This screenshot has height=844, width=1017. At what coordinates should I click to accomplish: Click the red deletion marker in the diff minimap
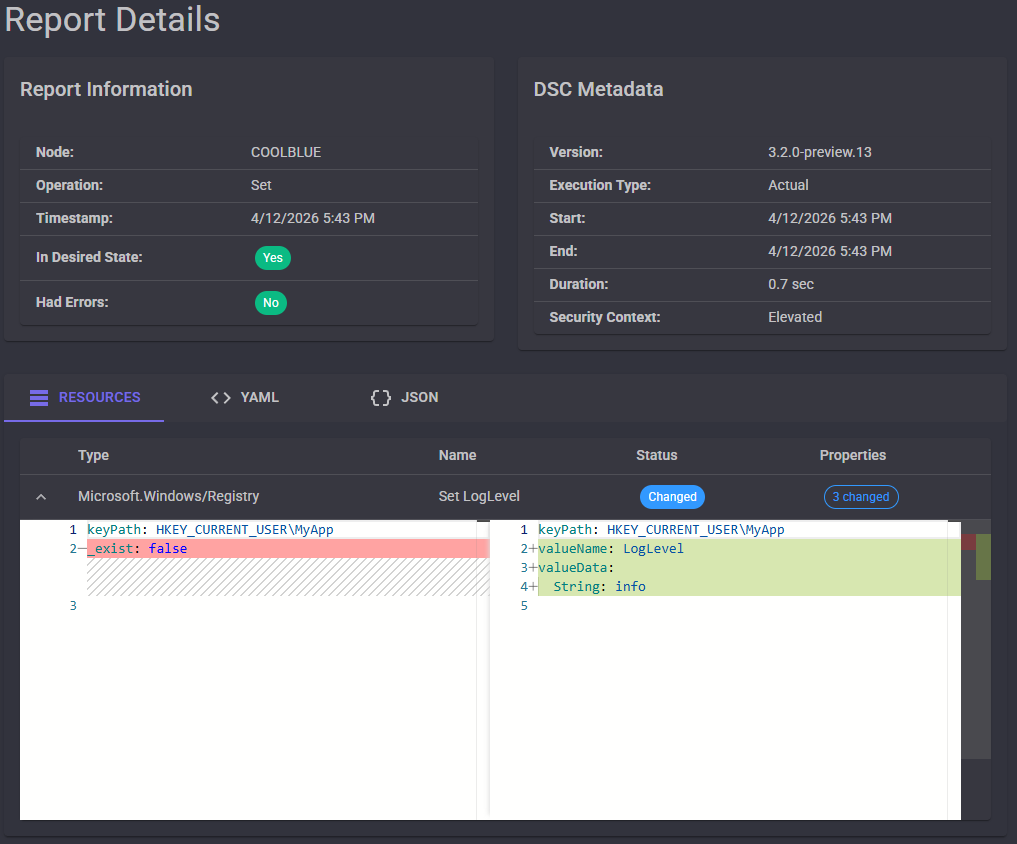point(969,543)
